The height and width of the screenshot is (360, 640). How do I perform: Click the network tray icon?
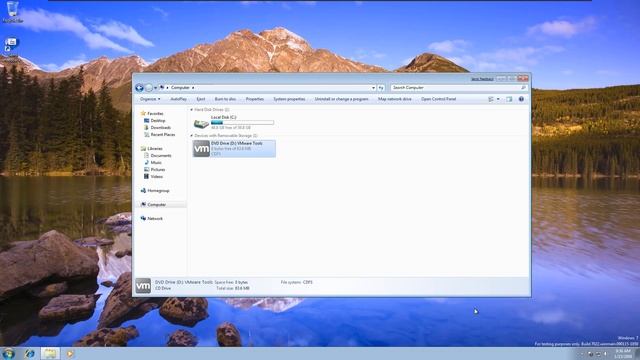[x=598, y=354]
